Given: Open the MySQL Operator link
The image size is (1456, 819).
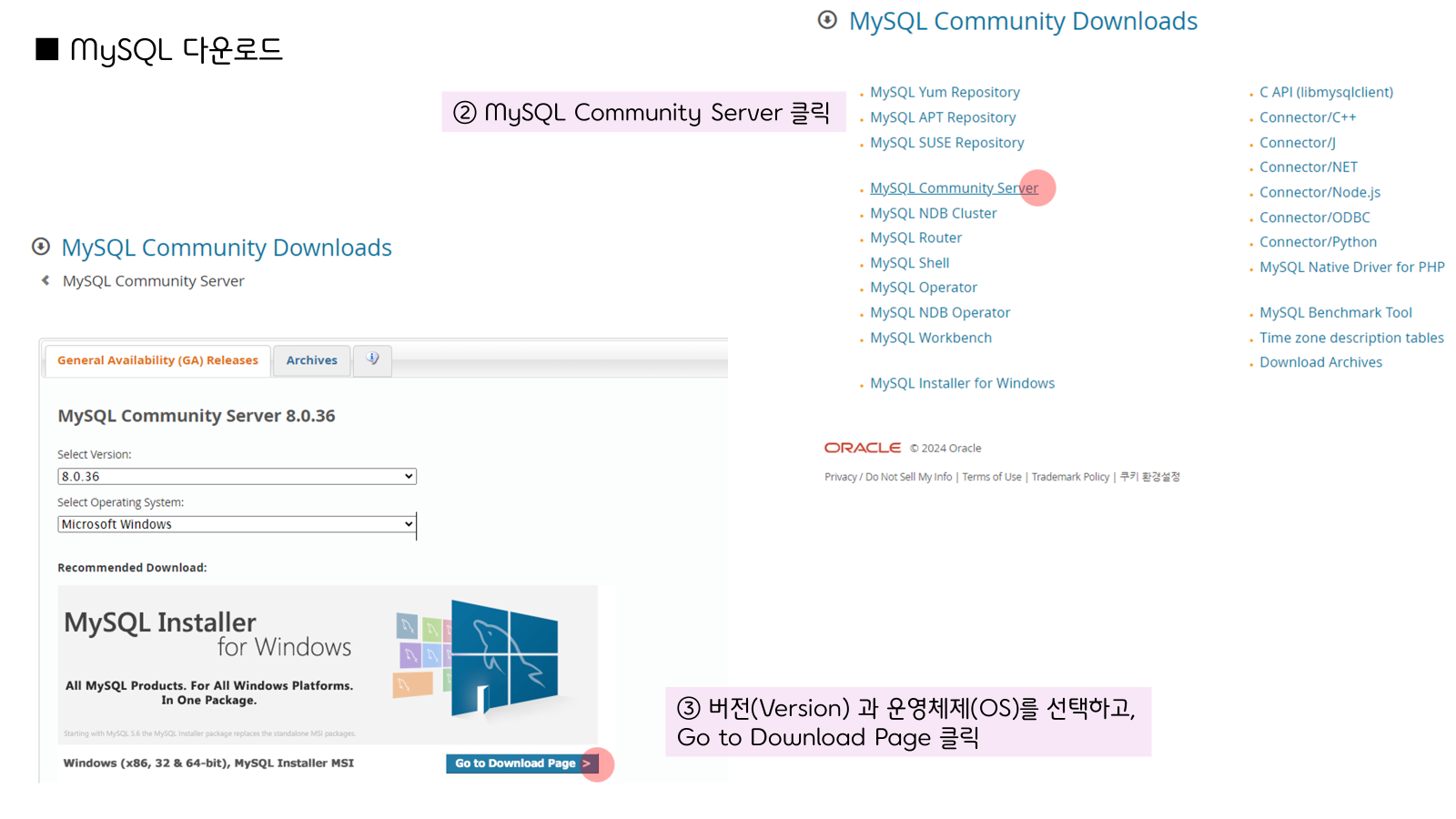Looking at the screenshot, I should tap(923, 288).
